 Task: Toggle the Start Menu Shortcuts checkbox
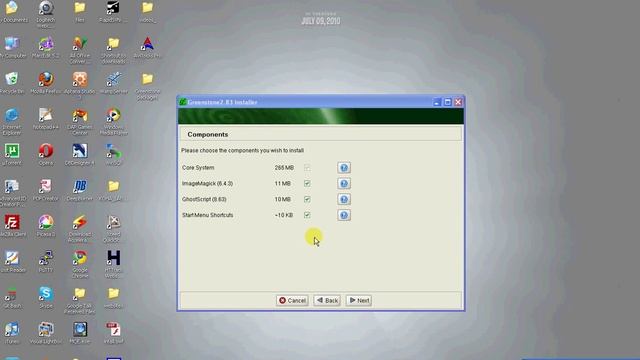point(307,215)
